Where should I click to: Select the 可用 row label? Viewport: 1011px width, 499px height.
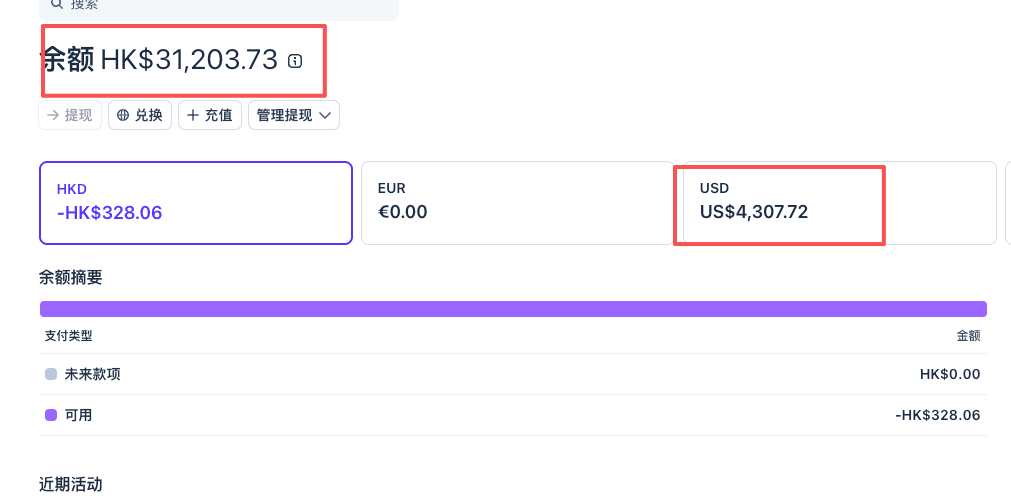pyautogui.click(x=78, y=415)
